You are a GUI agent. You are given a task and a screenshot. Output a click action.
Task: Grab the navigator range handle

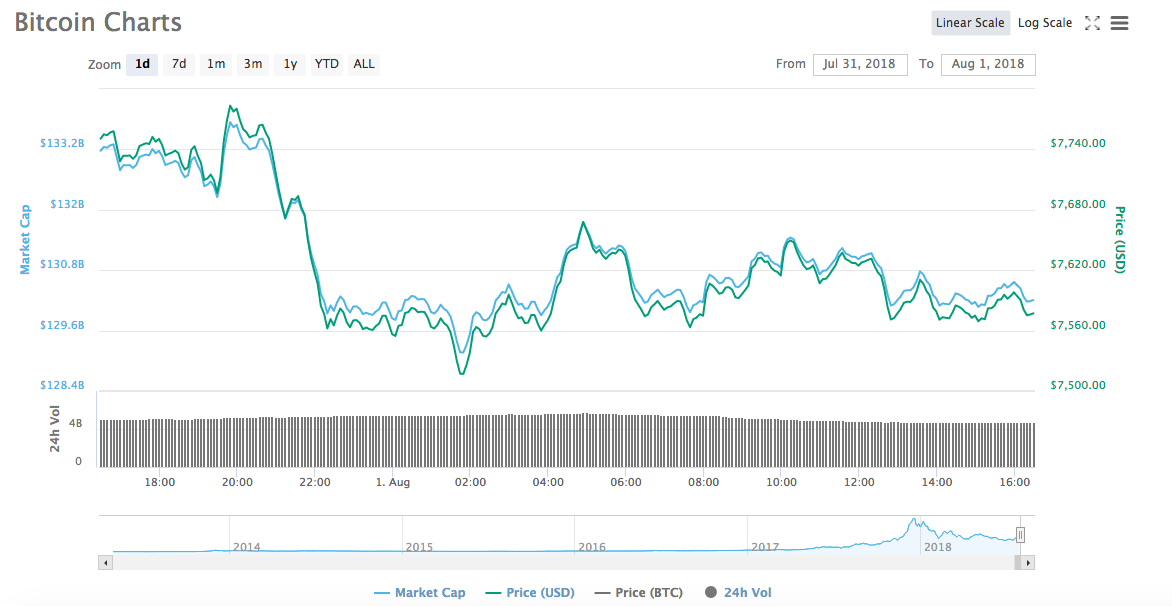coord(1020,535)
